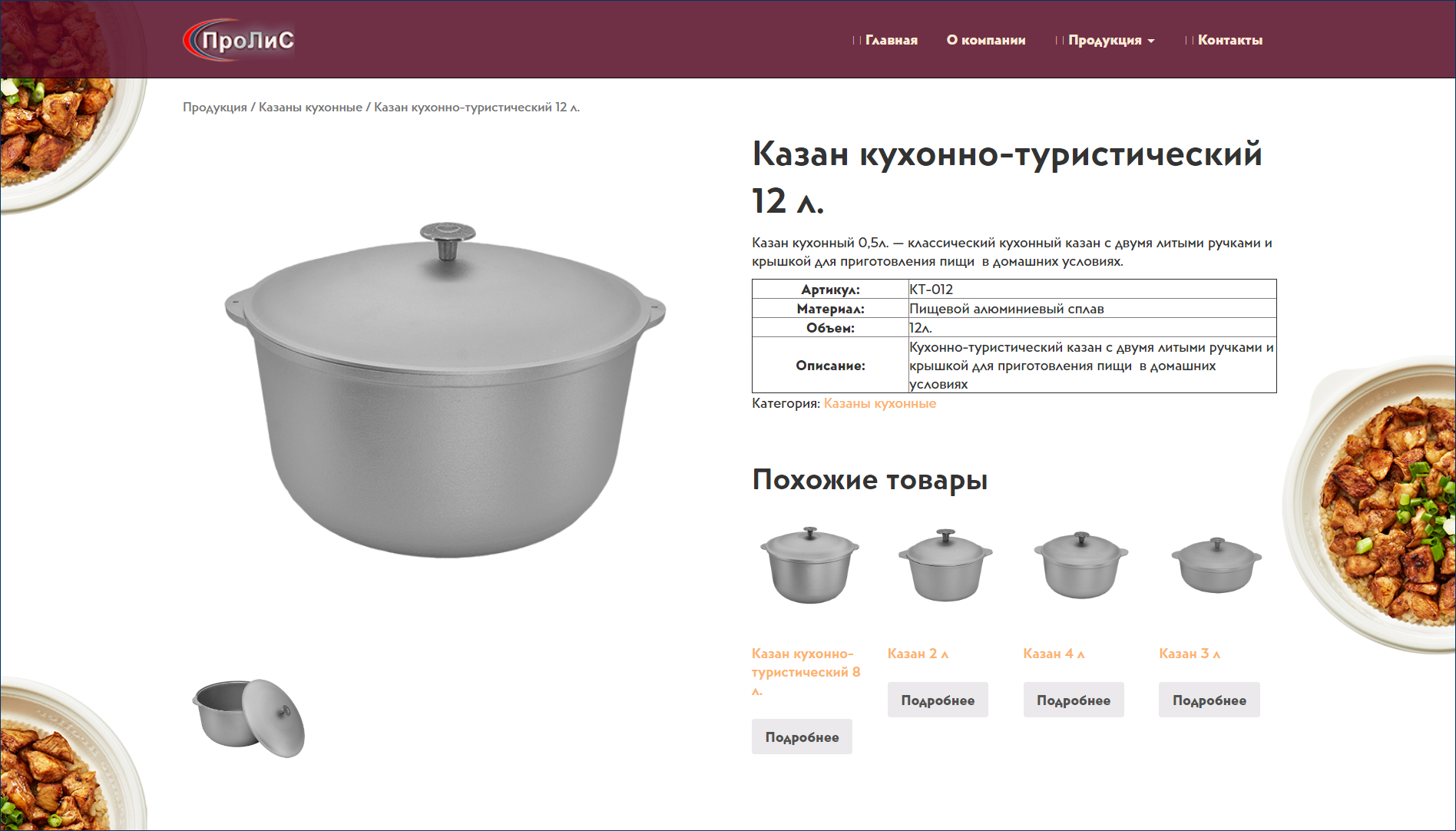
Task: Click the Казан 3 л title link
Action: coord(1190,654)
